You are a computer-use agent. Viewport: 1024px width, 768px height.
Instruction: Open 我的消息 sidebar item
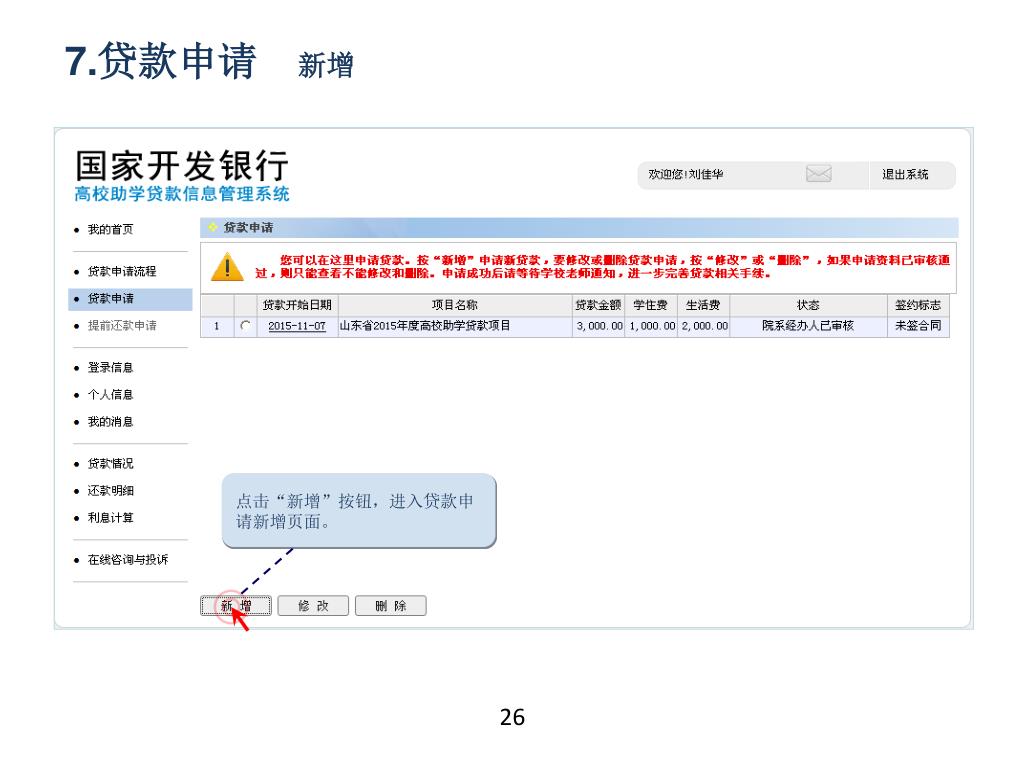point(110,422)
